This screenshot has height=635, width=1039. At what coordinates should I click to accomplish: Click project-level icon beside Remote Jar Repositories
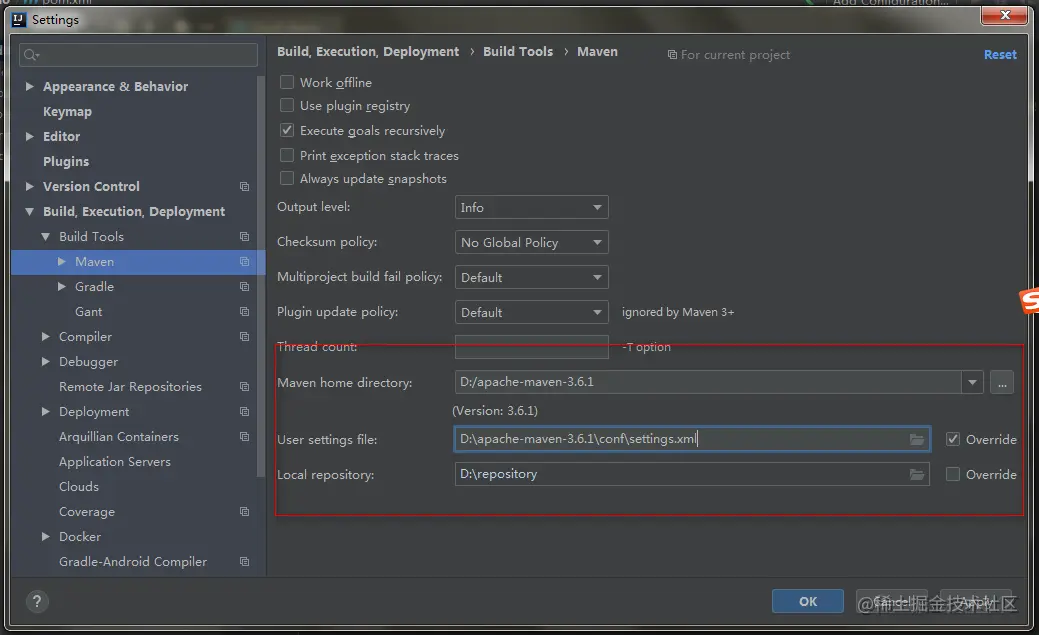click(245, 386)
